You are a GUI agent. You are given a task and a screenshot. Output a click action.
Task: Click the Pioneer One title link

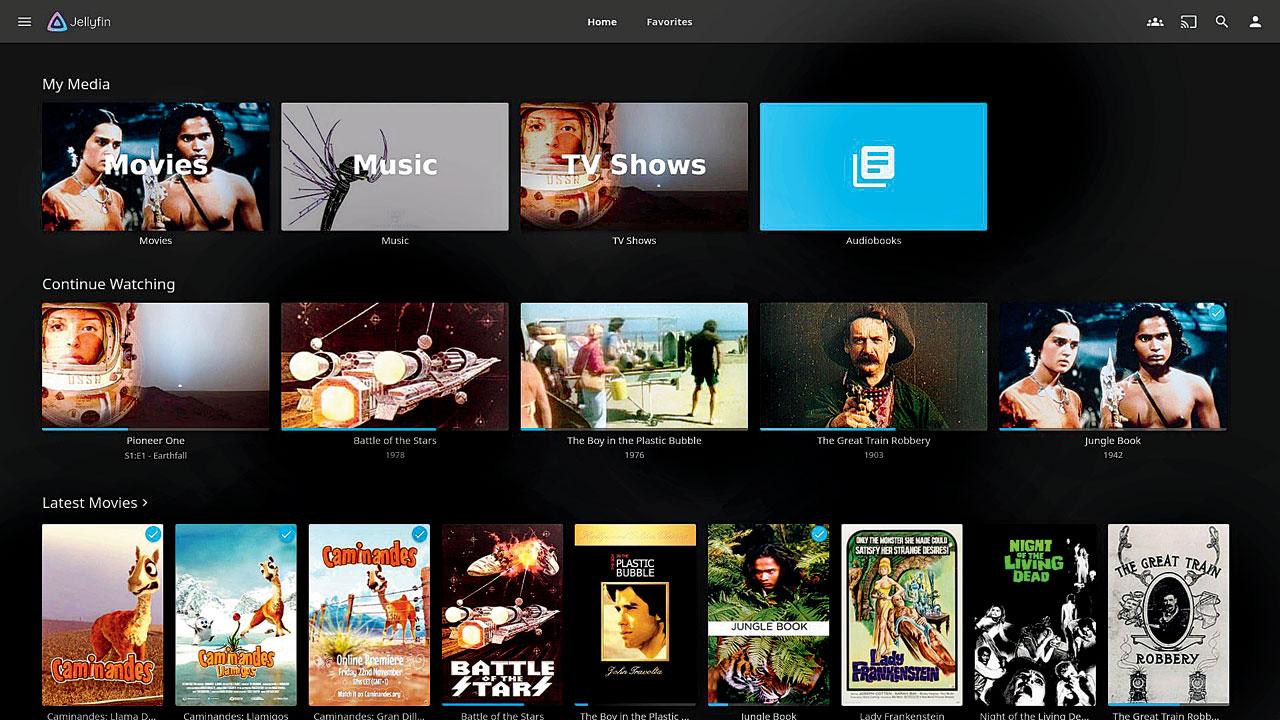click(155, 441)
